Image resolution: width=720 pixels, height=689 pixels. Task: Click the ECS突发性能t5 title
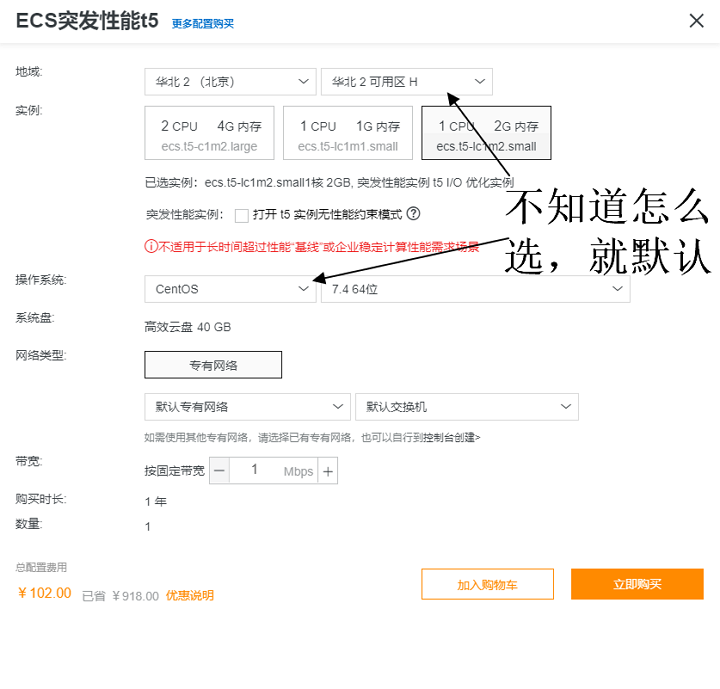87,21
